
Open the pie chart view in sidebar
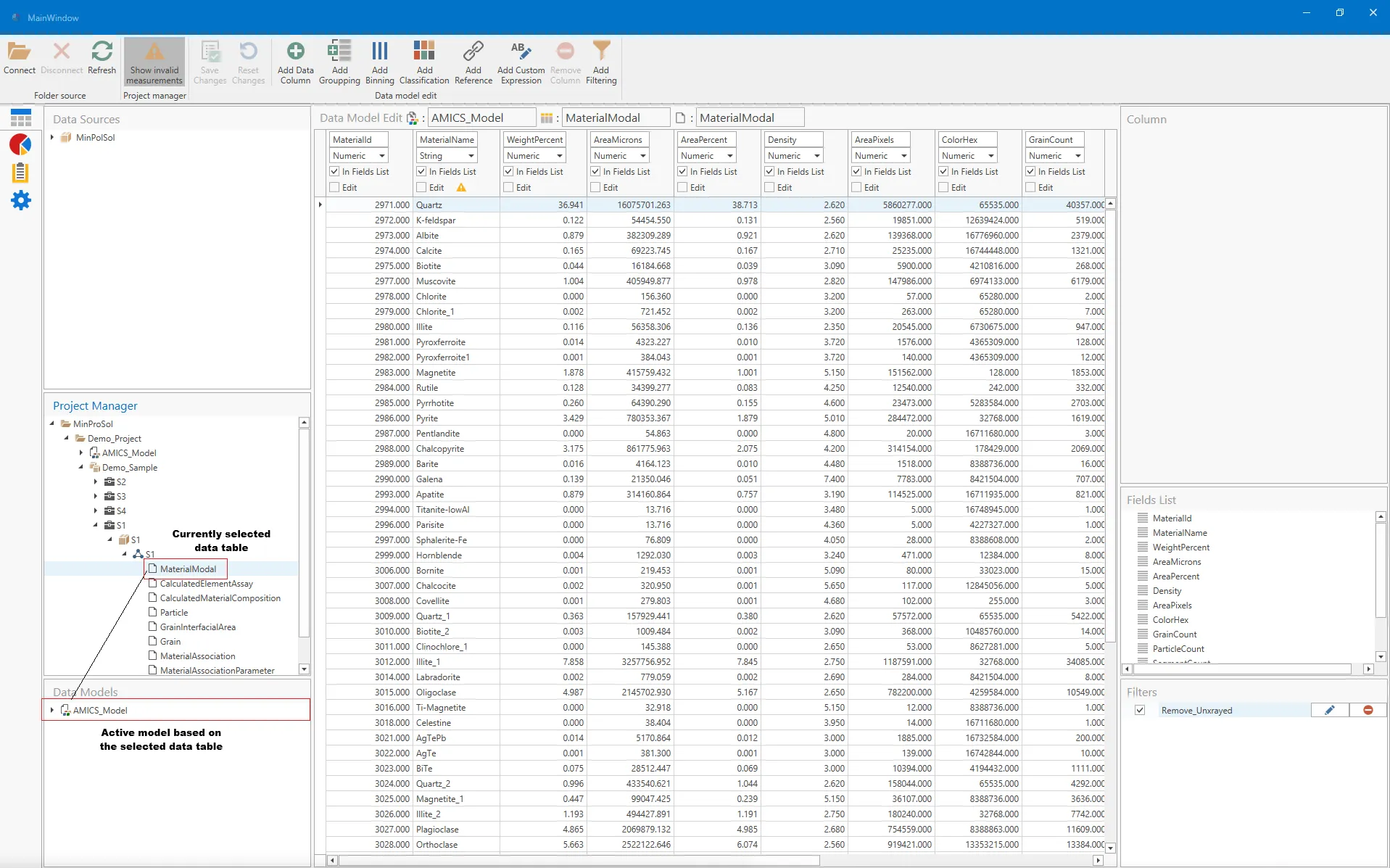[x=20, y=144]
